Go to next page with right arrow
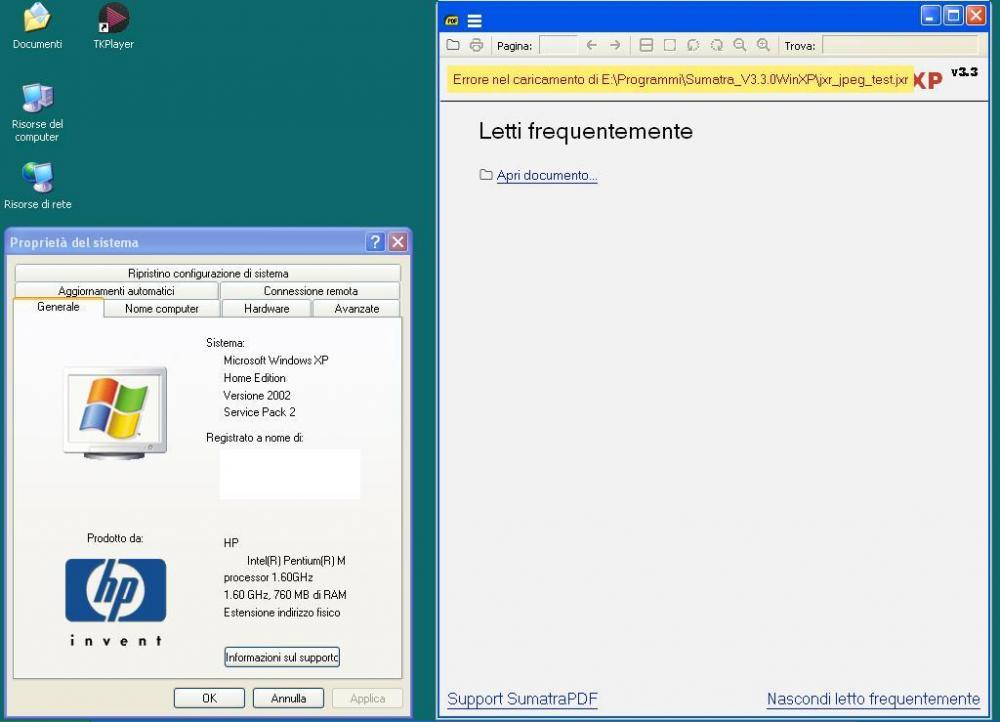This screenshot has width=1000, height=722. pos(615,45)
